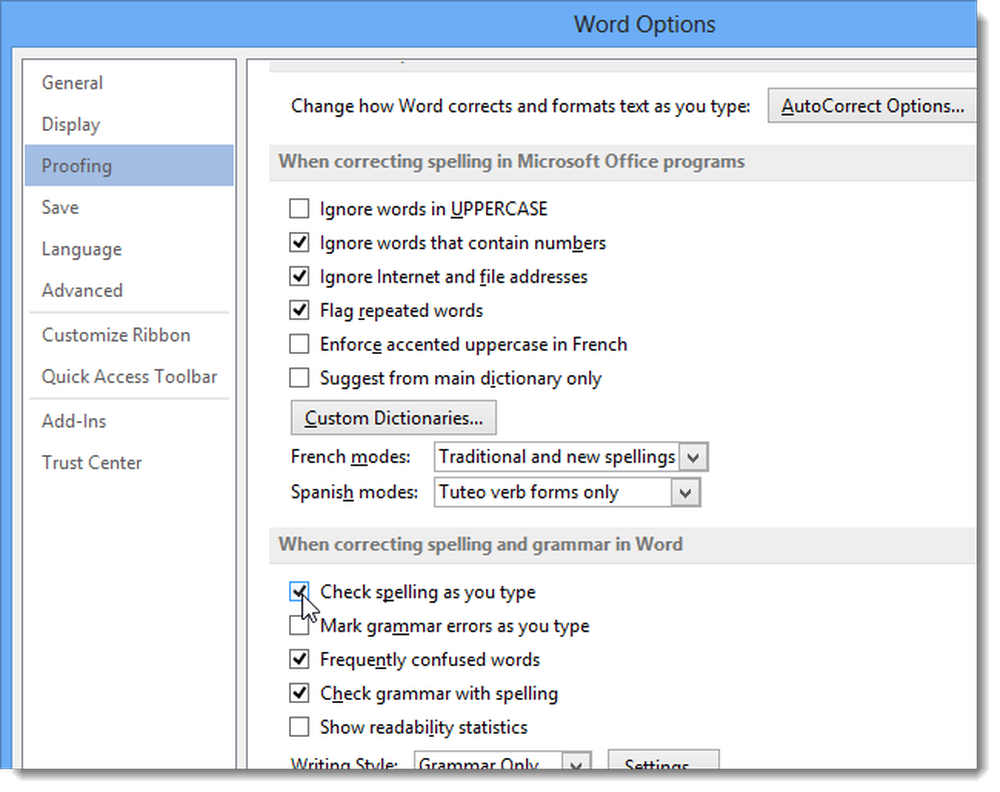The image size is (1000, 792).
Task: Uncheck Frequently confused words
Action: tap(299, 659)
